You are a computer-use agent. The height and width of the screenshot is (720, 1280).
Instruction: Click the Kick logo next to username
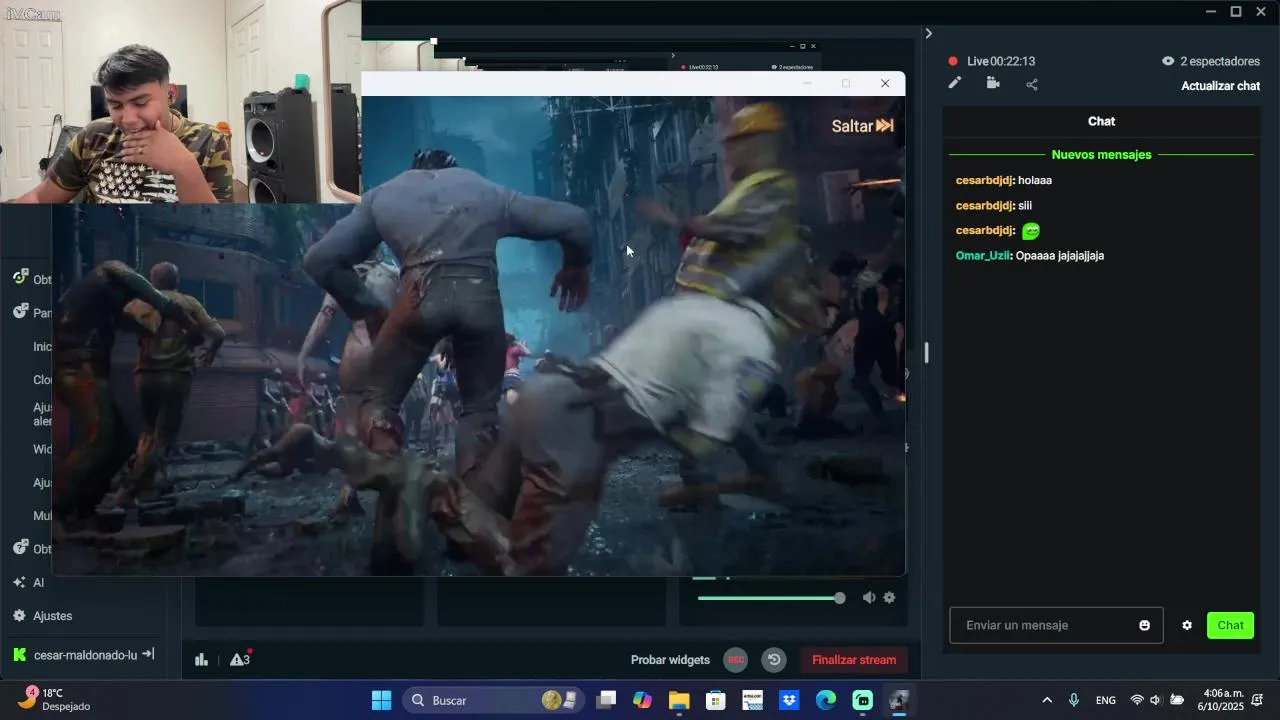coord(19,655)
